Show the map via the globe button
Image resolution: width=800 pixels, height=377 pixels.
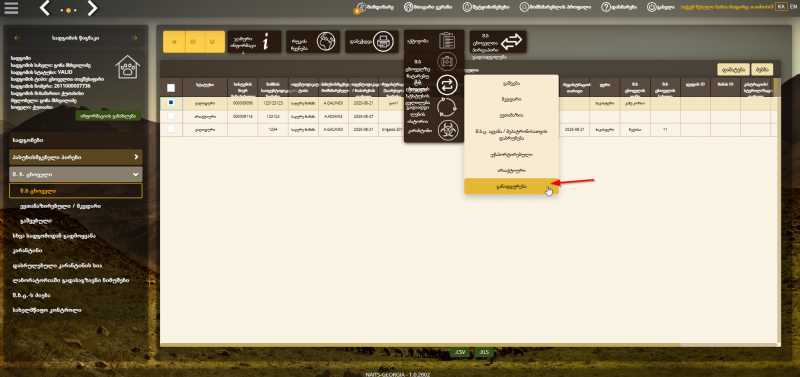pyautogui.click(x=313, y=41)
